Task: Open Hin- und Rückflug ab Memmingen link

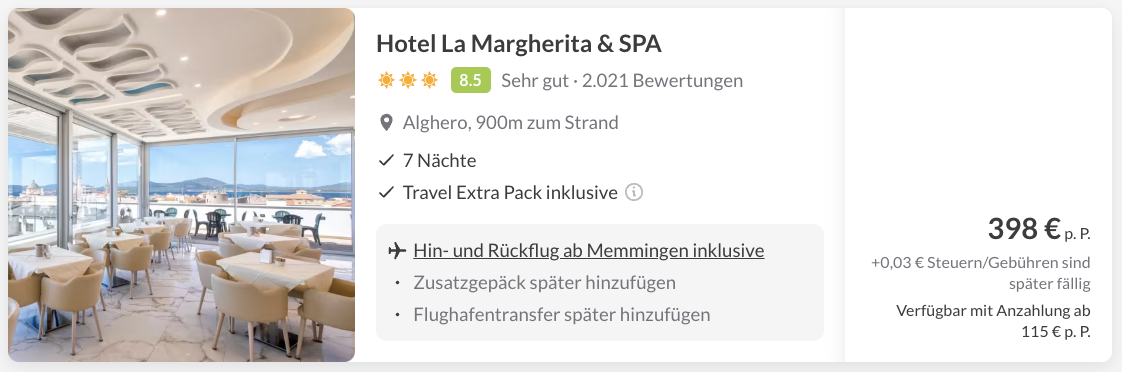Action: pyautogui.click(x=588, y=251)
